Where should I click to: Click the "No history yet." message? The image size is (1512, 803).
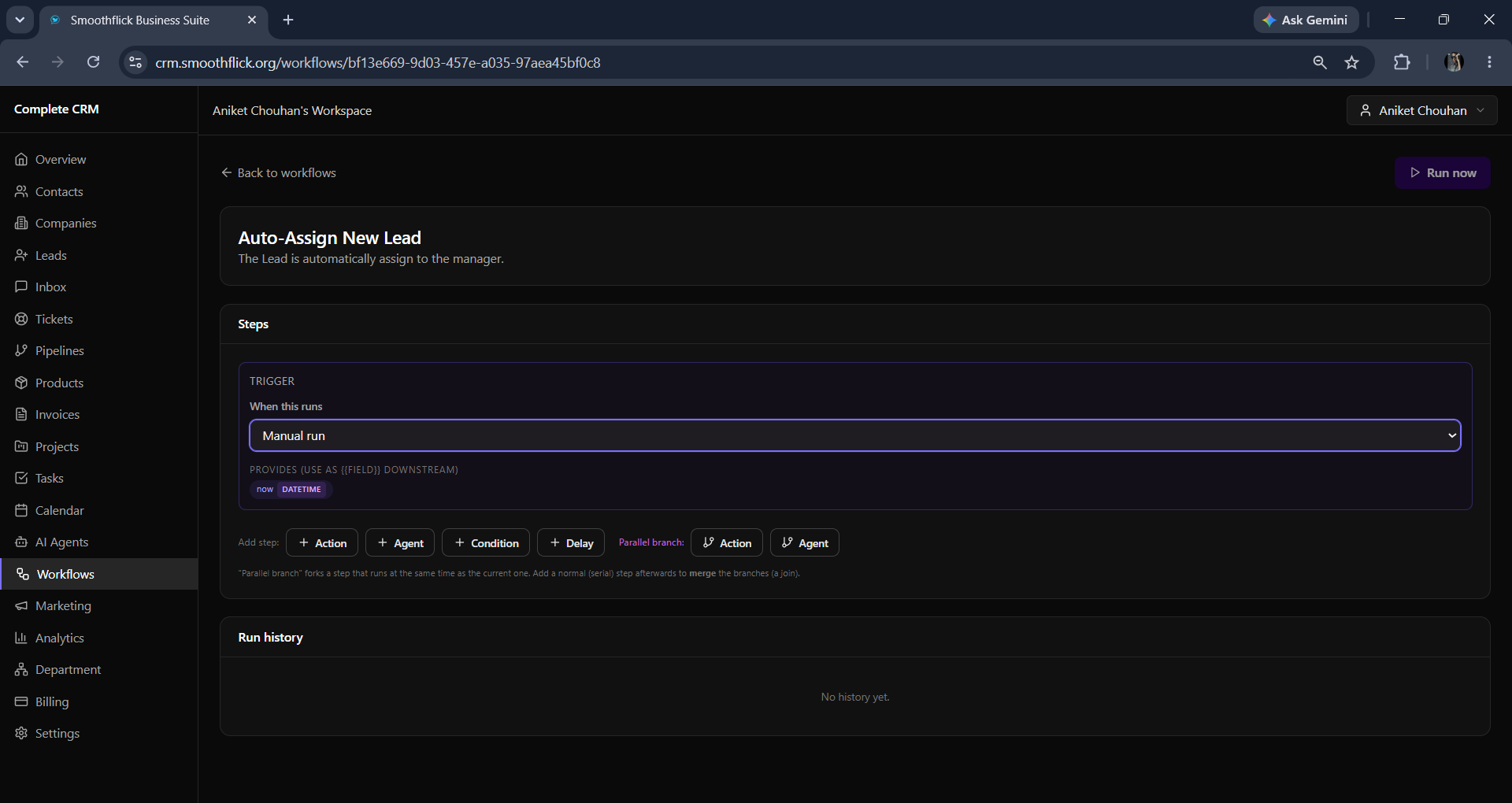(x=855, y=697)
